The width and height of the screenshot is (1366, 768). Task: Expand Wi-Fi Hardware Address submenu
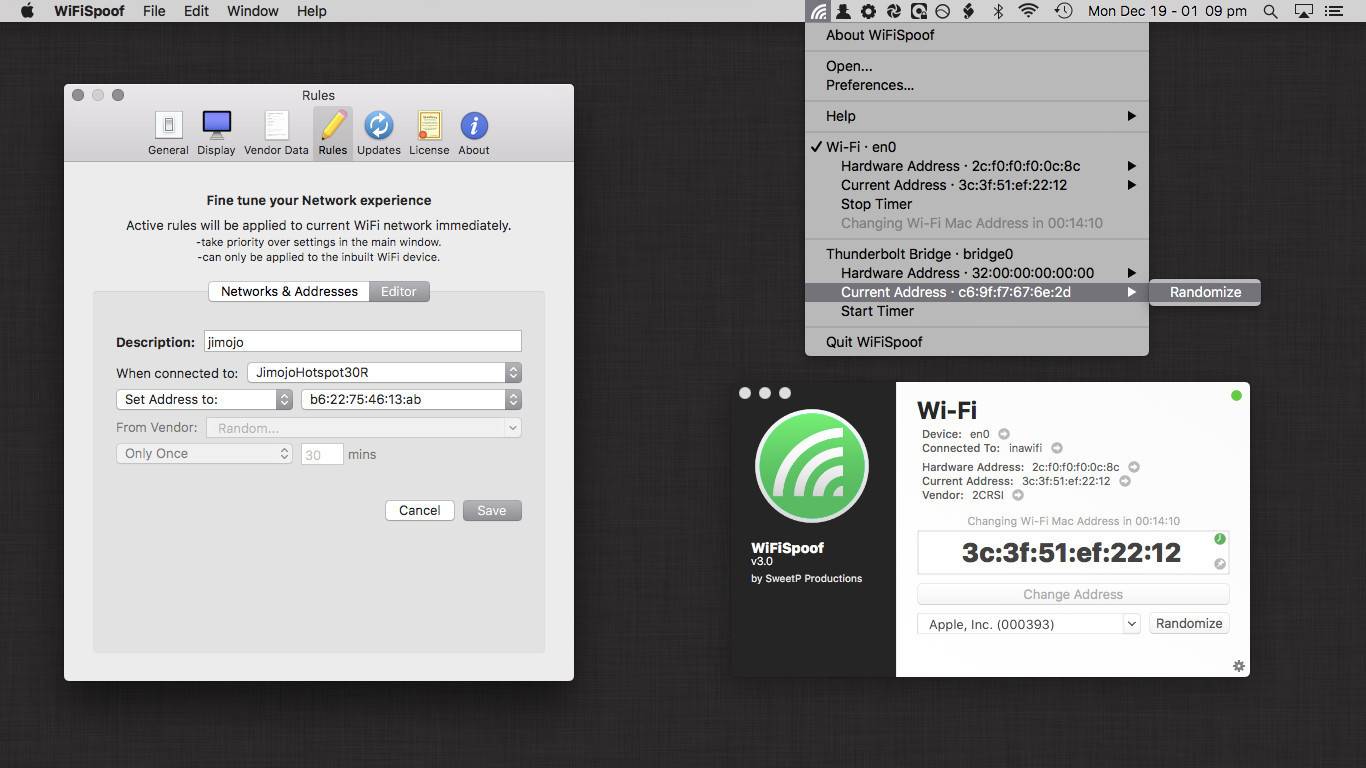click(977, 166)
